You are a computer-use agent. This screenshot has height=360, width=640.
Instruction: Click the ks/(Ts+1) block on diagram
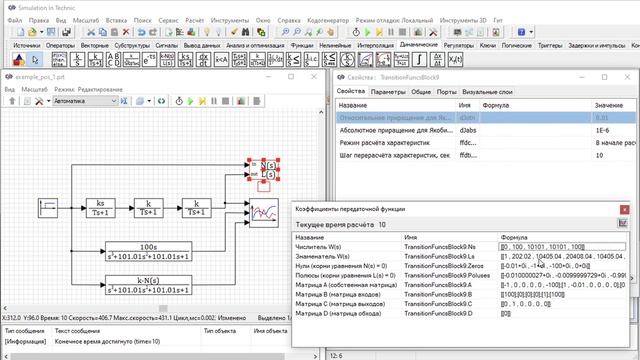click(100, 208)
